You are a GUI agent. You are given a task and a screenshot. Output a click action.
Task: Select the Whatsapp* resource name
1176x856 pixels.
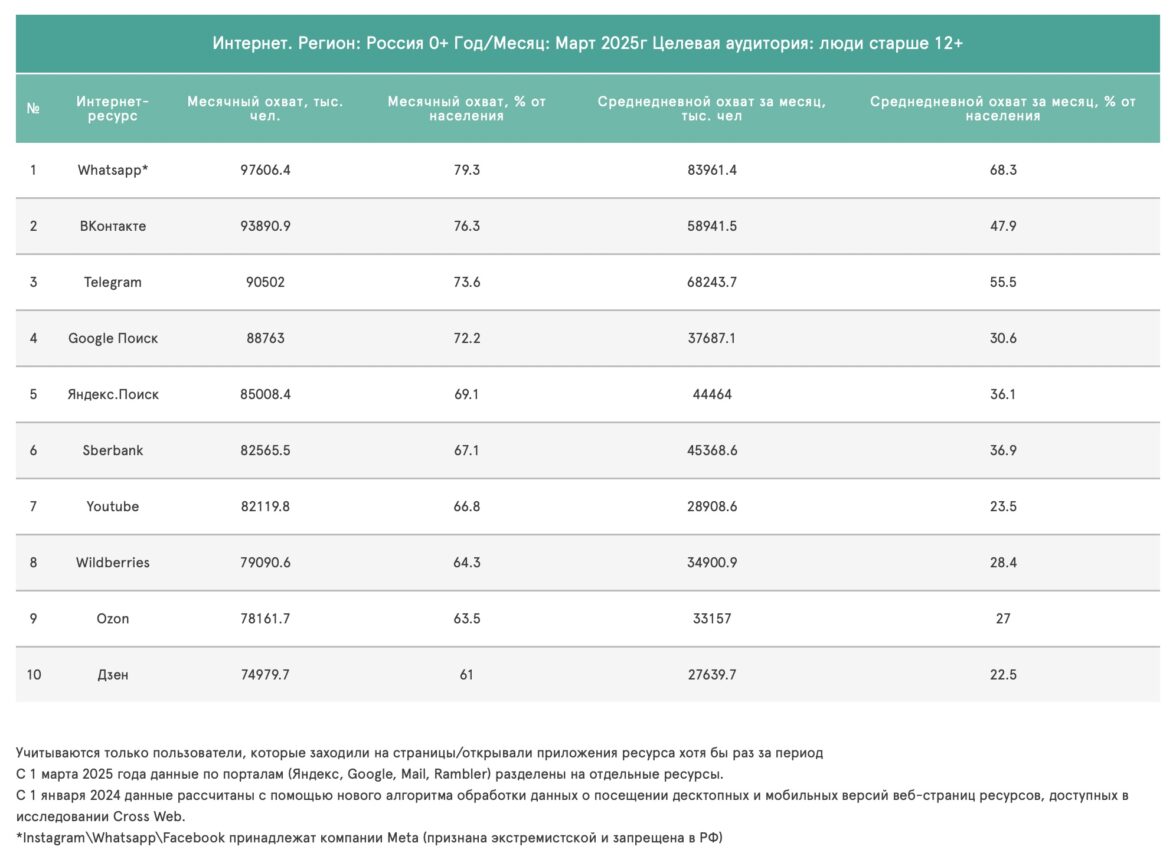(113, 170)
